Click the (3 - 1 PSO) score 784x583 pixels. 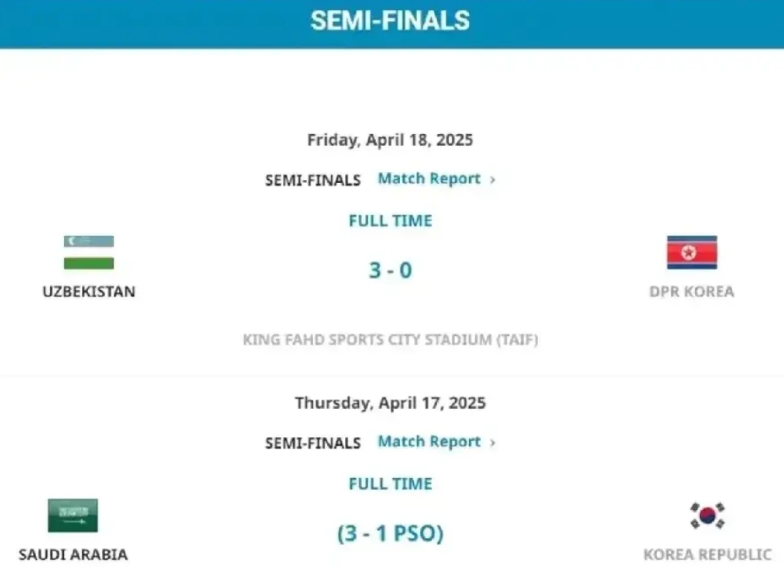(390, 533)
